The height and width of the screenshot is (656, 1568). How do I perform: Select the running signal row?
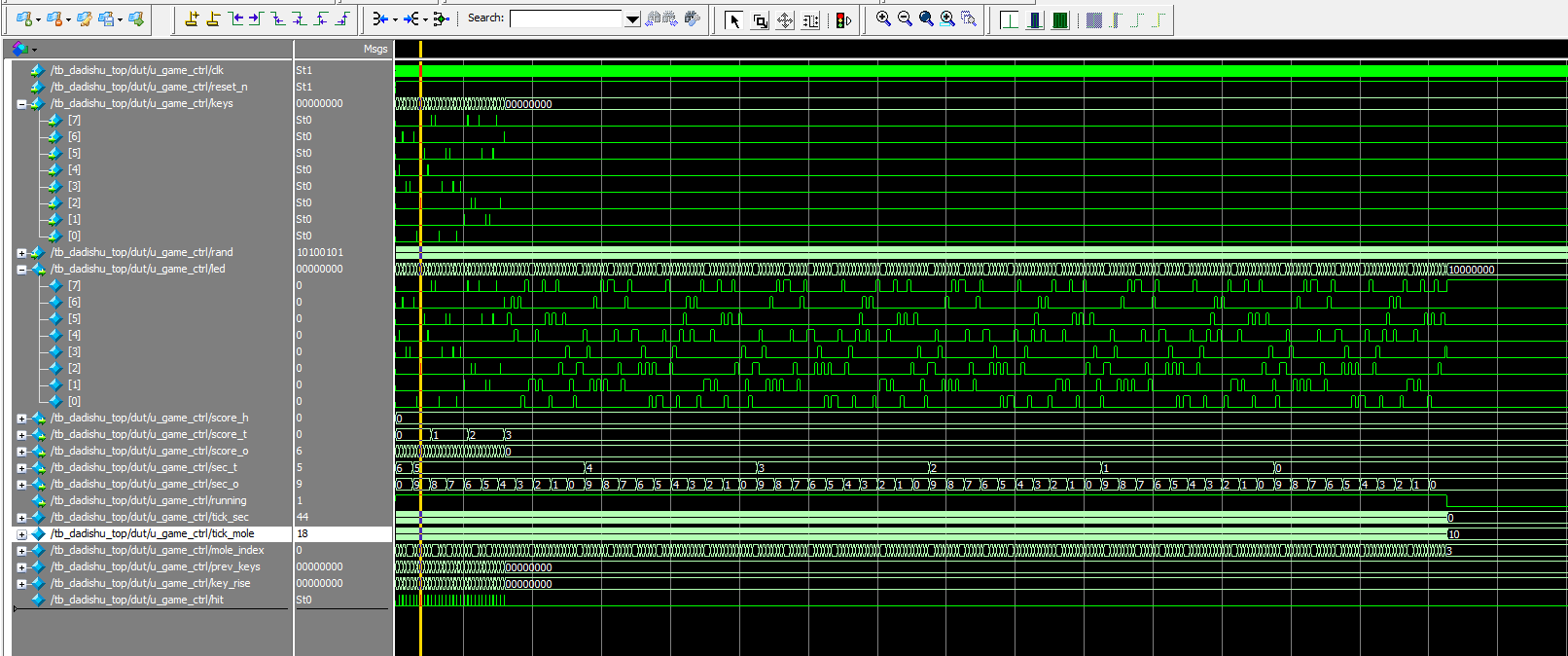[x=151, y=500]
